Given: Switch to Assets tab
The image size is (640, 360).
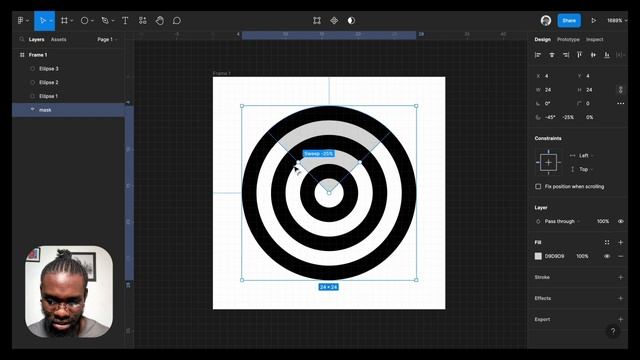Looking at the screenshot, I should [58, 40].
